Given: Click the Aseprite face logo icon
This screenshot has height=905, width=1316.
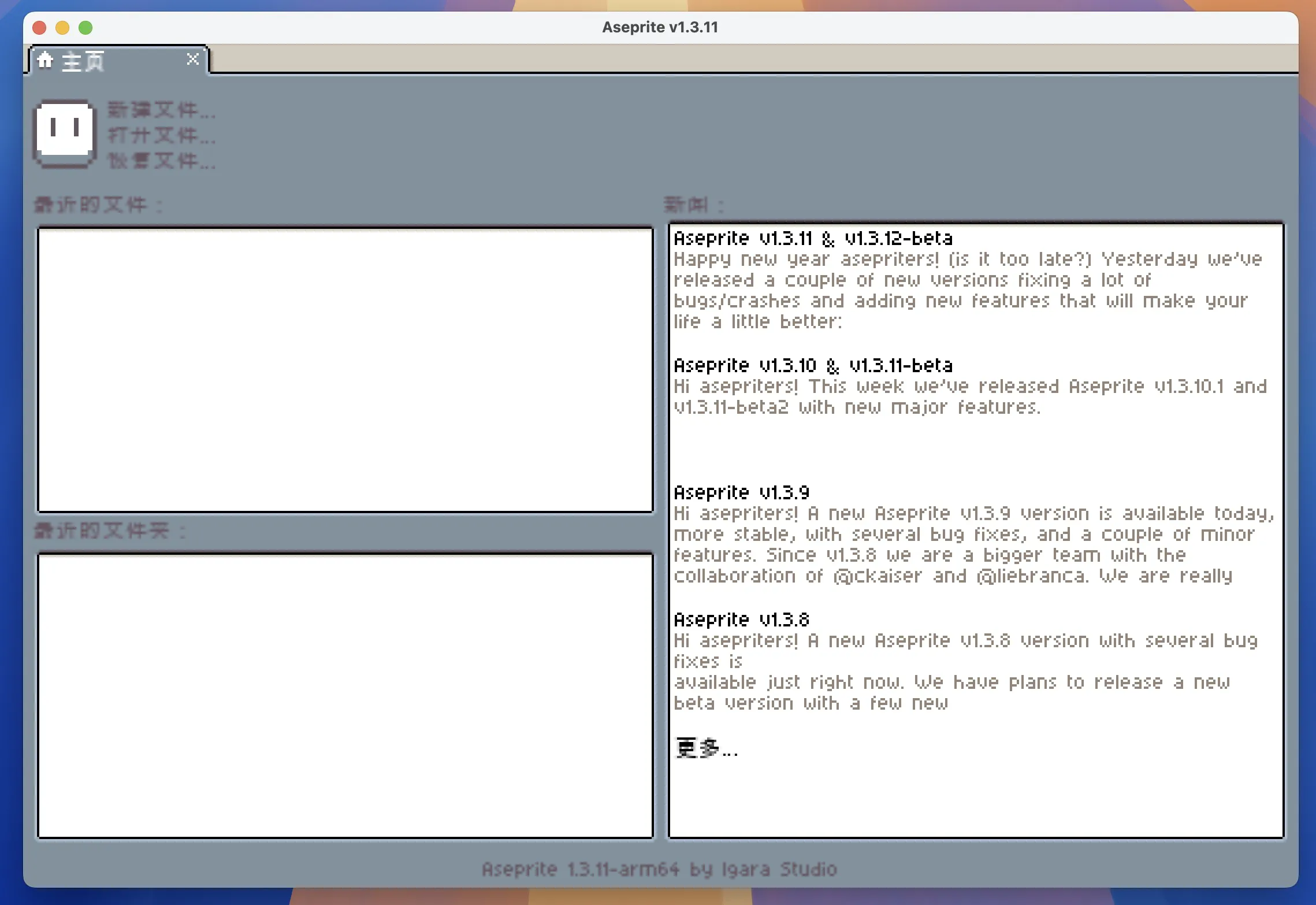Looking at the screenshot, I should [65, 134].
